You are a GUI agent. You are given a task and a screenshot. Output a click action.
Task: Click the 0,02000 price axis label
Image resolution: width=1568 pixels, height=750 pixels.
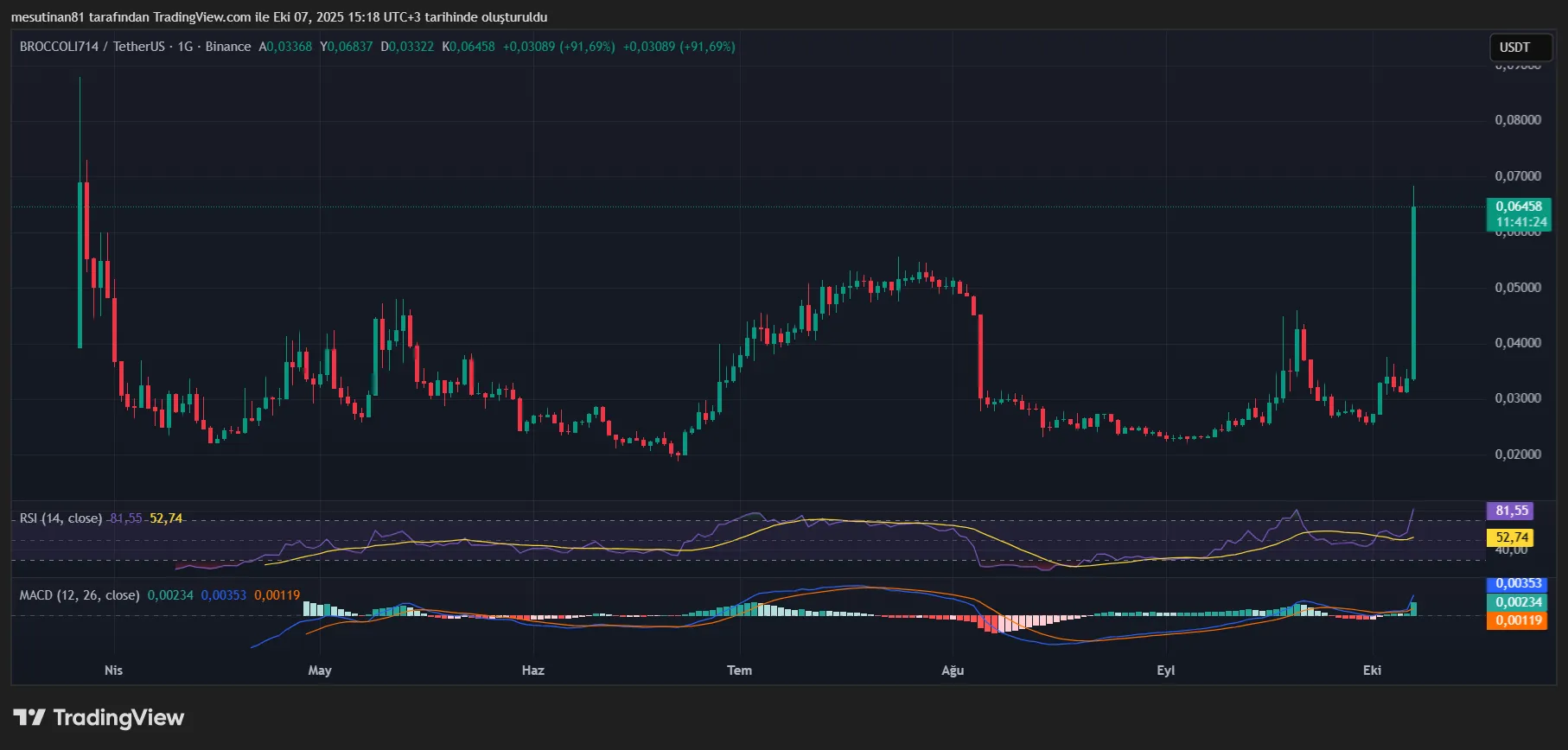pos(1518,454)
